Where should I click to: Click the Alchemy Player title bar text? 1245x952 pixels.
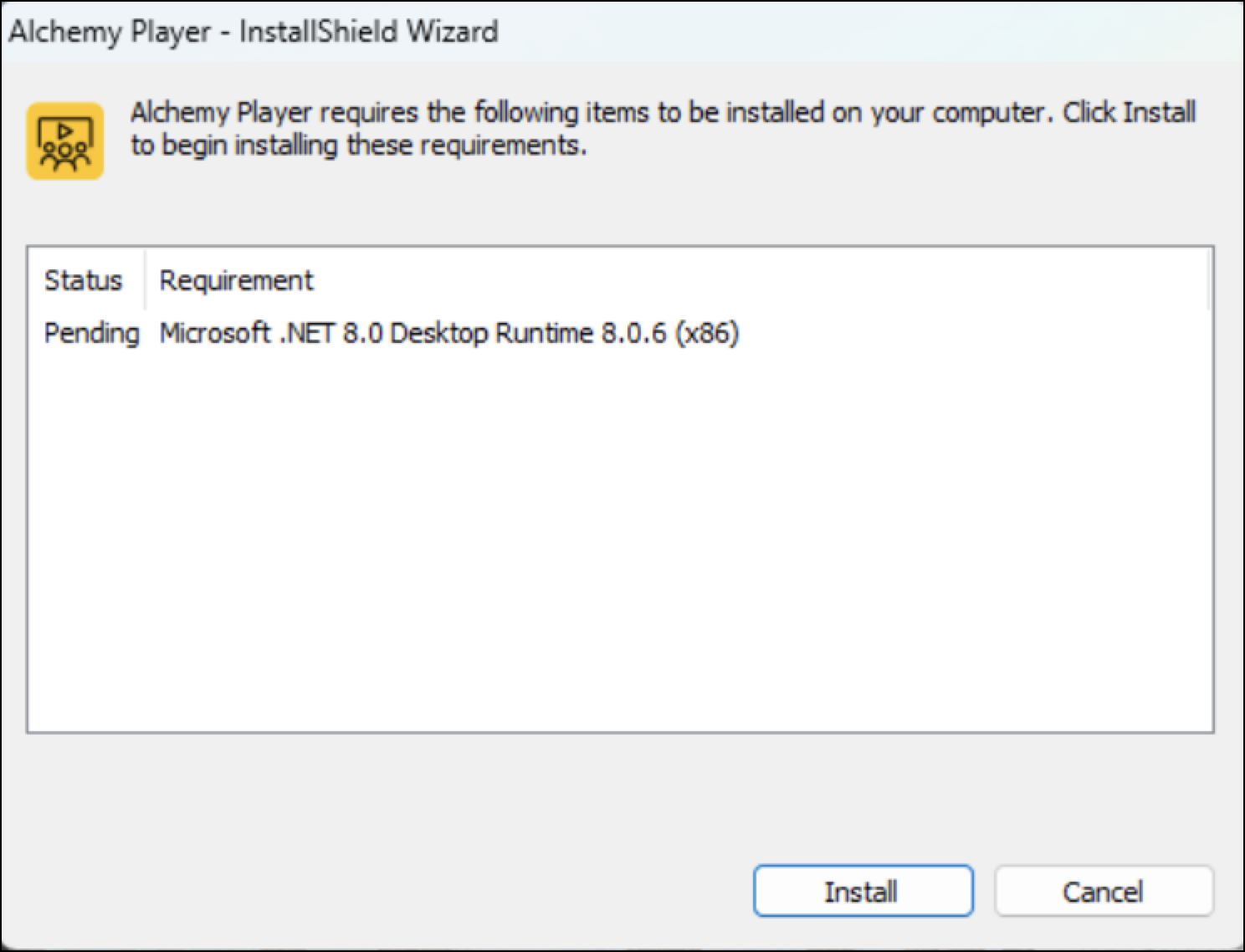coord(109,32)
